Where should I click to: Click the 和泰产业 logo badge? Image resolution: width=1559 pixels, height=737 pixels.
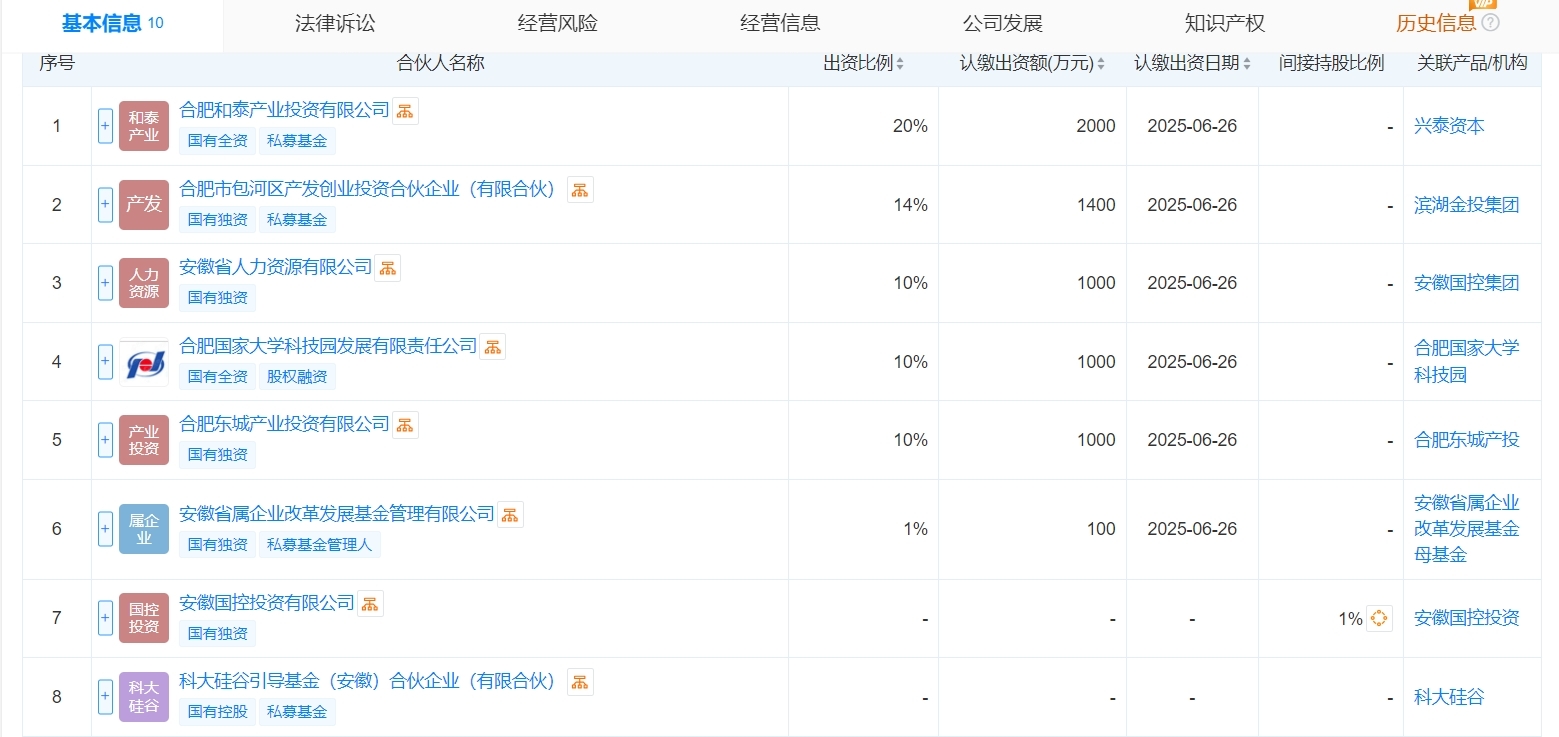tap(144, 126)
